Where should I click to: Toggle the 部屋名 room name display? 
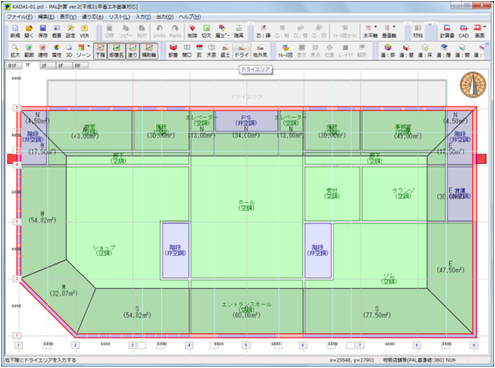116,51
